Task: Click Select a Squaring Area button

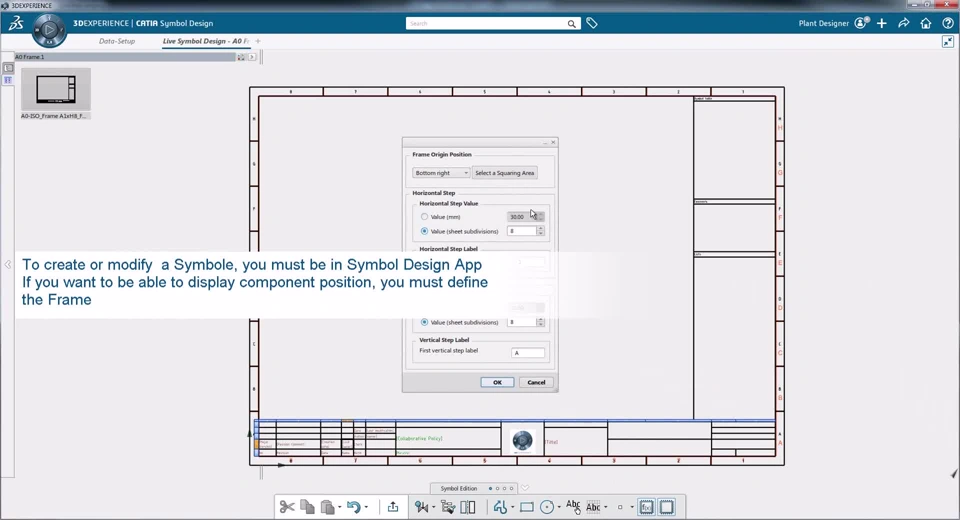Action: (504, 173)
